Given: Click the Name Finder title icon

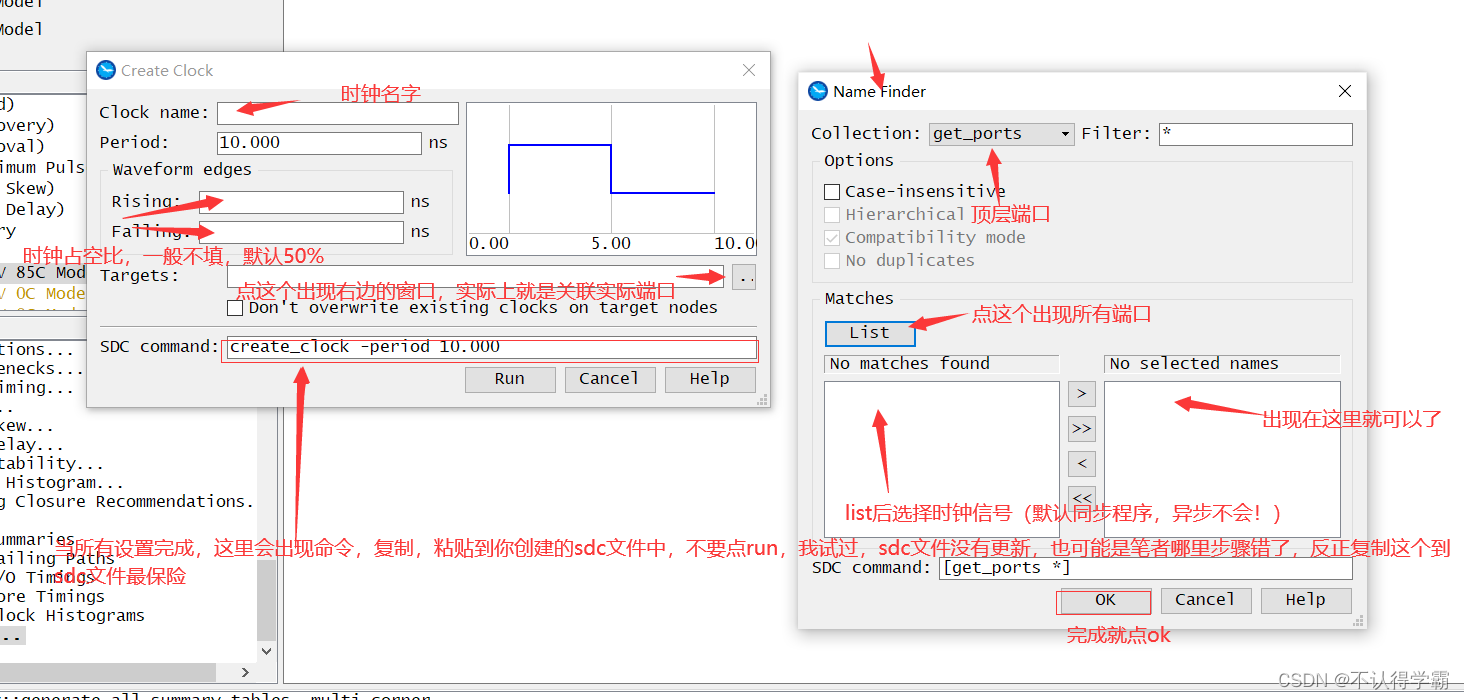Looking at the screenshot, I should [818, 91].
